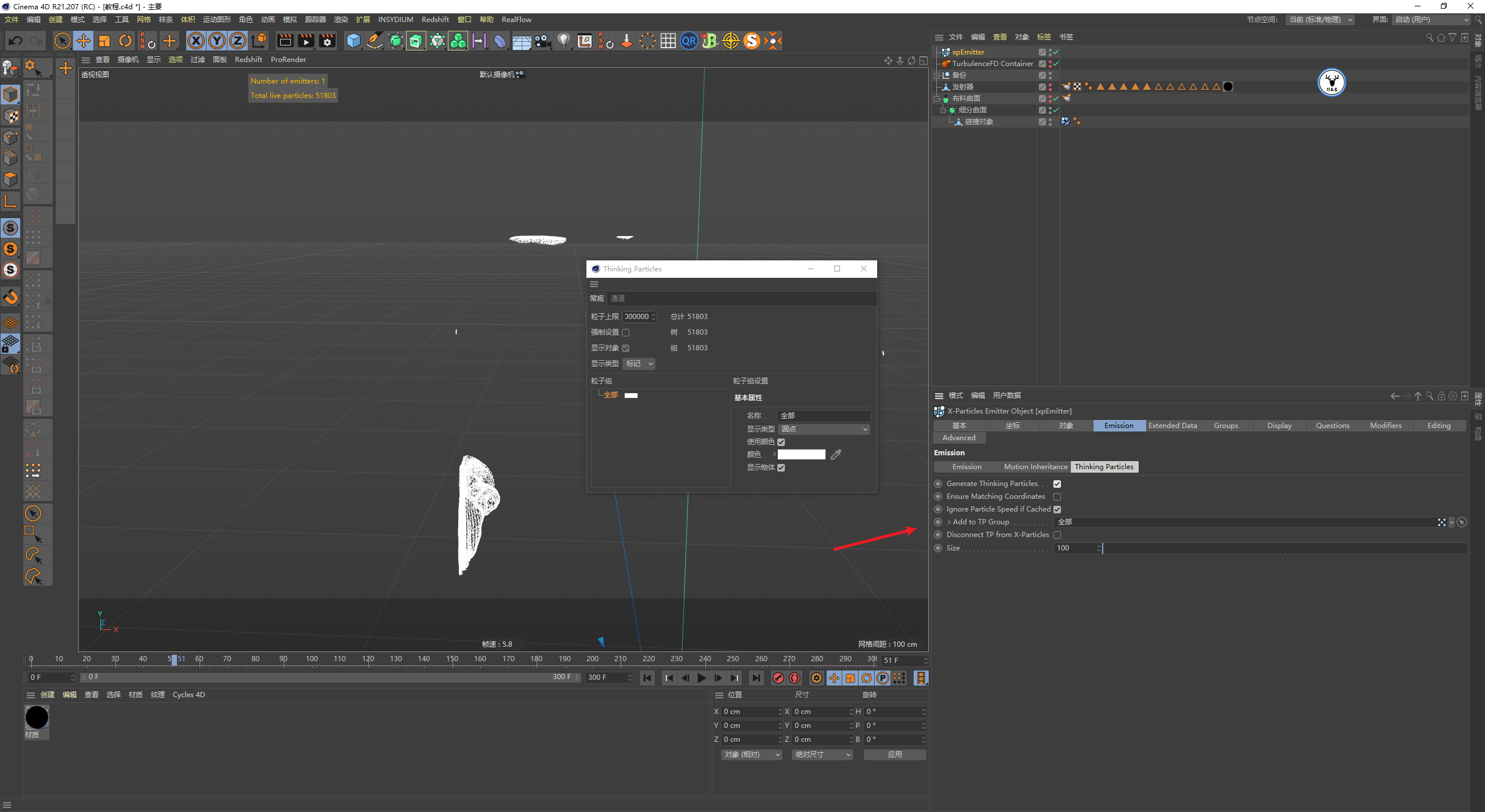Viewport: 1485px width, 812px height.
Task: Select the Move tool in top toolbar
Action: click(x=84, y=41)
